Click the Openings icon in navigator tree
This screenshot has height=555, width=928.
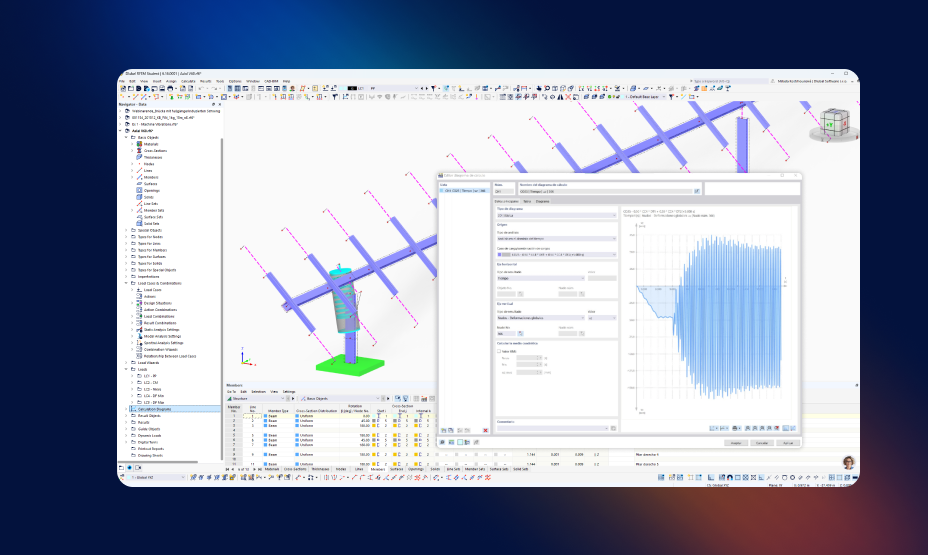(139, 191)
